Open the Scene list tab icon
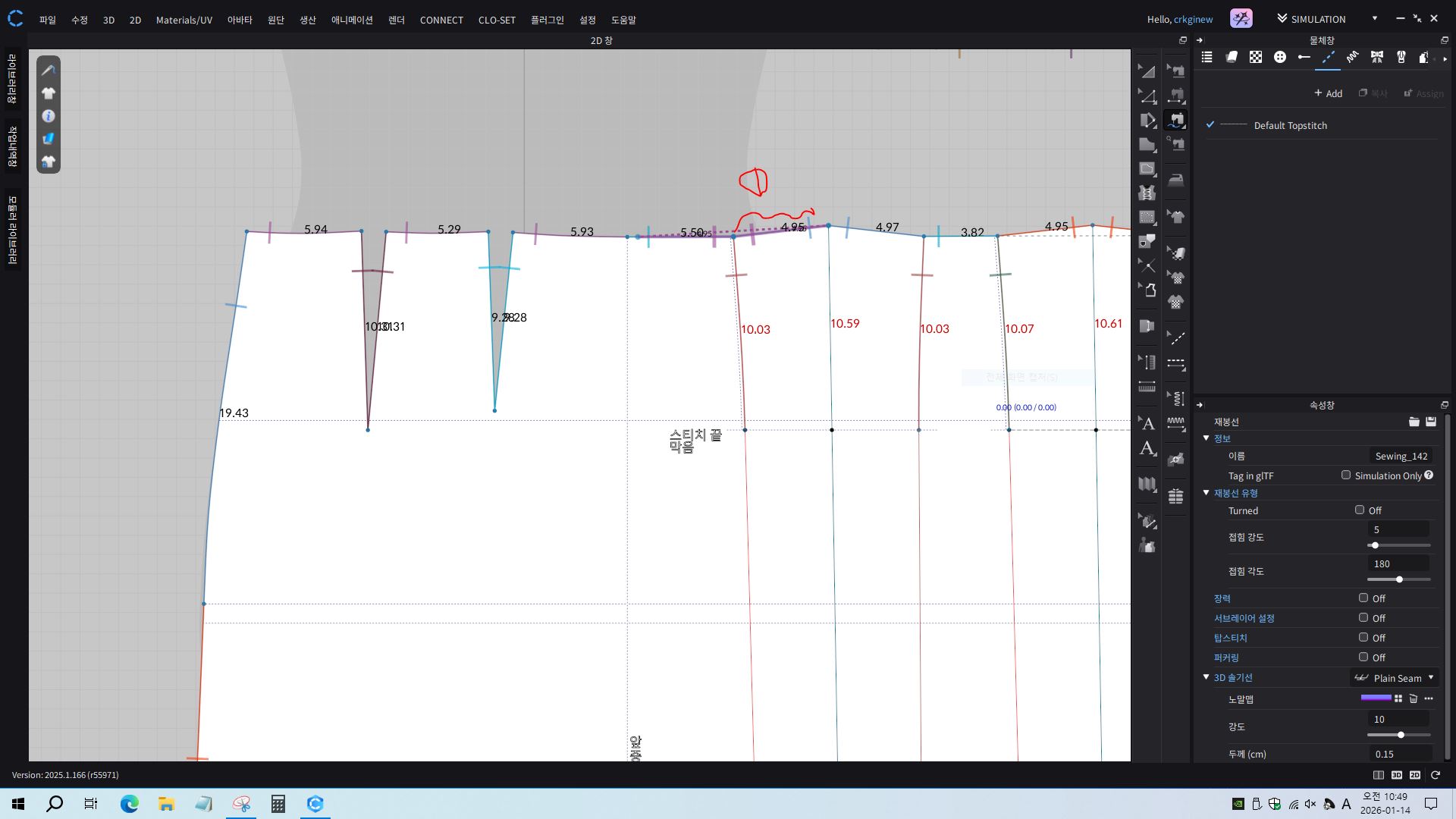The image size is (1456, 819). (1207, 57)
